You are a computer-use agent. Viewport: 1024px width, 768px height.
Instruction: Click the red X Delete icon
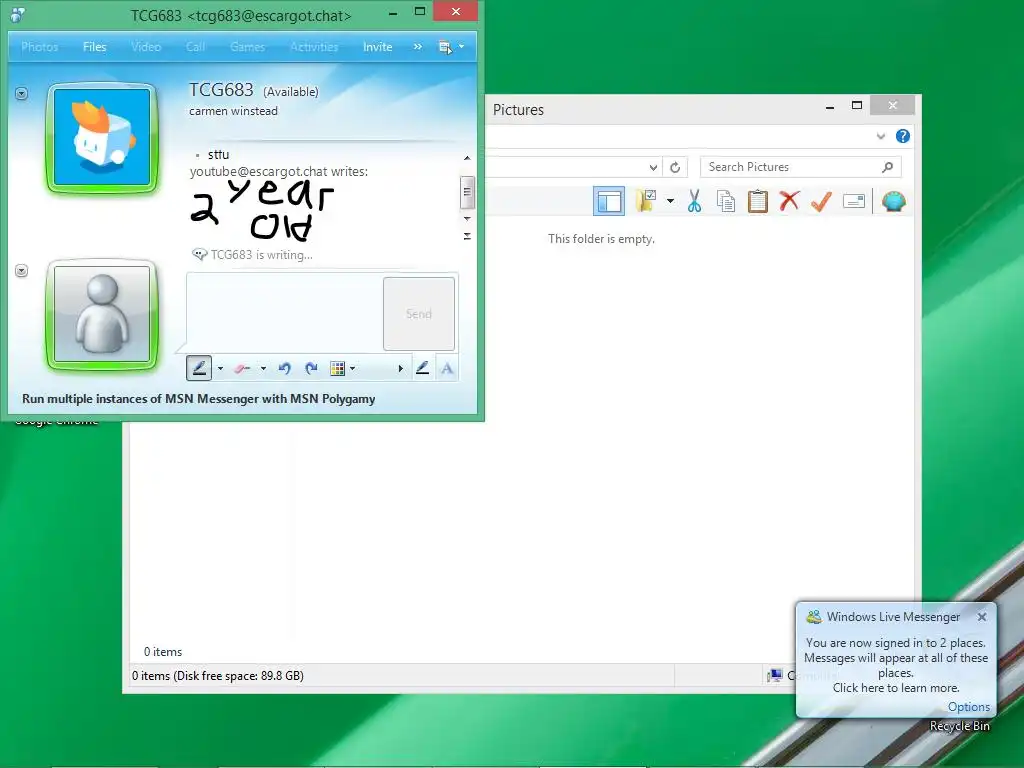pos(790,201)
